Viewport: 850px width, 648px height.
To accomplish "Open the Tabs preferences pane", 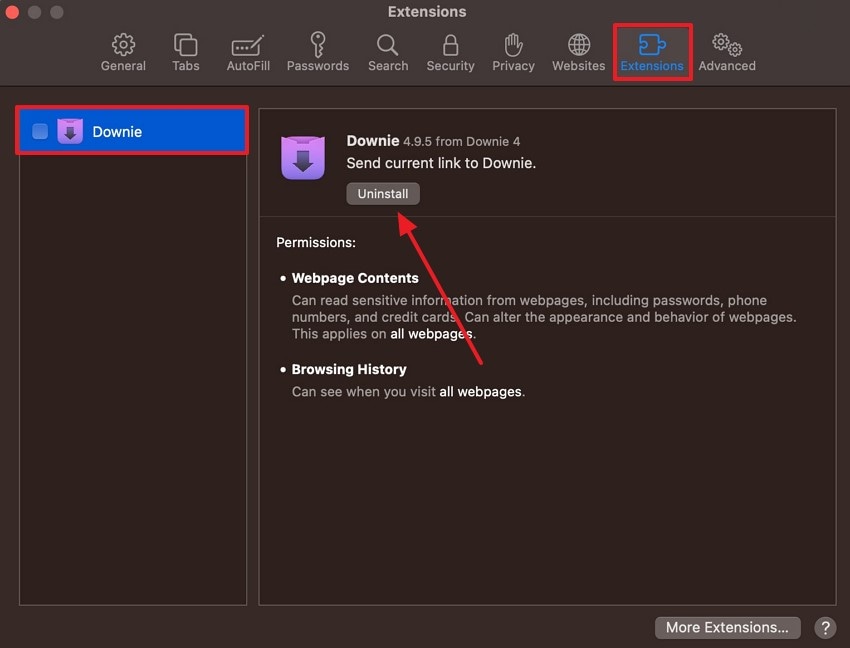I will click(185, 52).
